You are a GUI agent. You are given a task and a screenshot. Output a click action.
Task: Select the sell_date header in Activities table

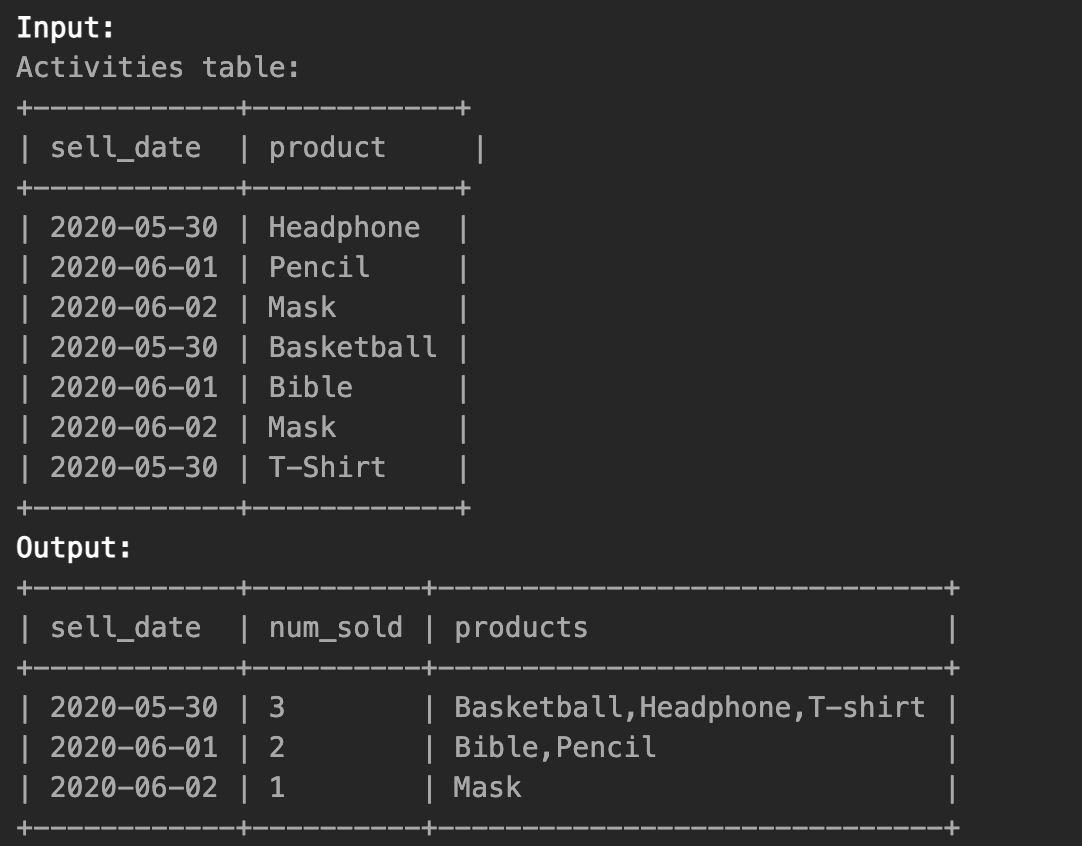pos(125,148)
